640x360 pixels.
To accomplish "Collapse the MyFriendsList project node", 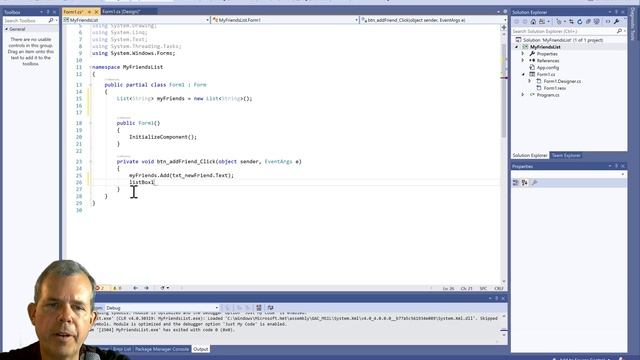I will (516, 47).
